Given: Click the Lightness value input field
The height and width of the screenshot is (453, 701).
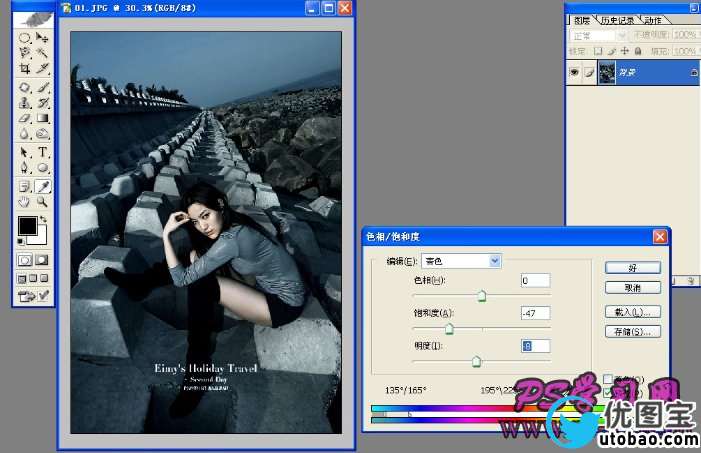Looking at the screenshot, I should [x=536, y=346].
